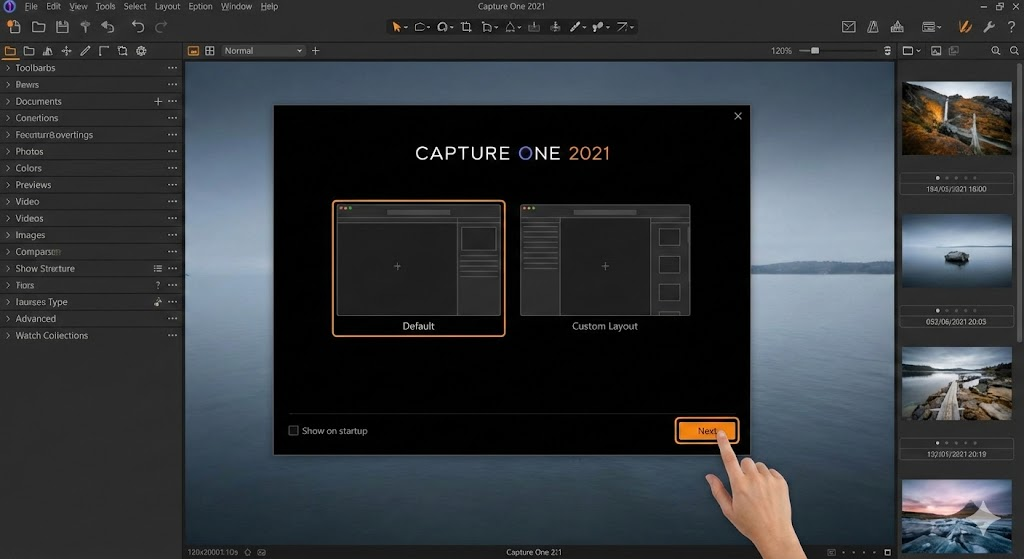Open the Normal dropdown menu
Screen dimensions: 1024x559
[263, 50]
